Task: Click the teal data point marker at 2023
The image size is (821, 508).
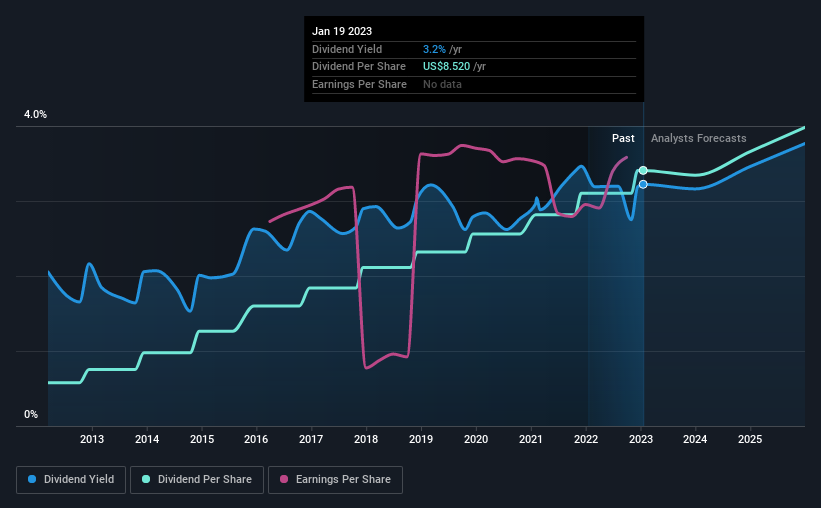Action: point(643,170)
